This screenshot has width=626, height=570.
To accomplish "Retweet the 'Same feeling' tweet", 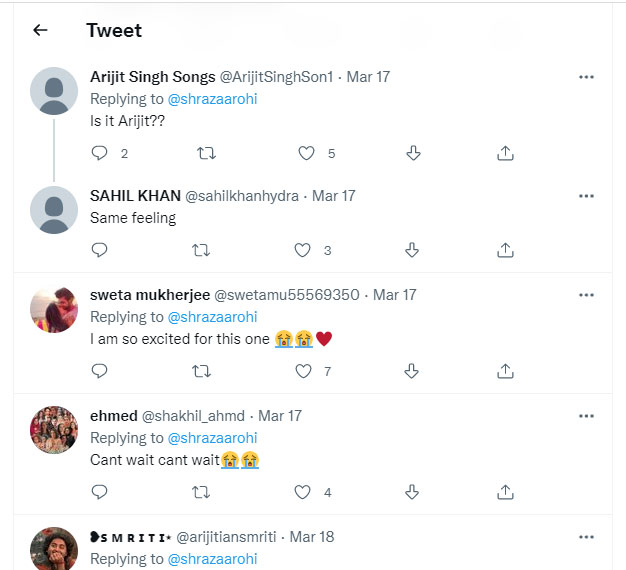I will (x=201, y=250).
